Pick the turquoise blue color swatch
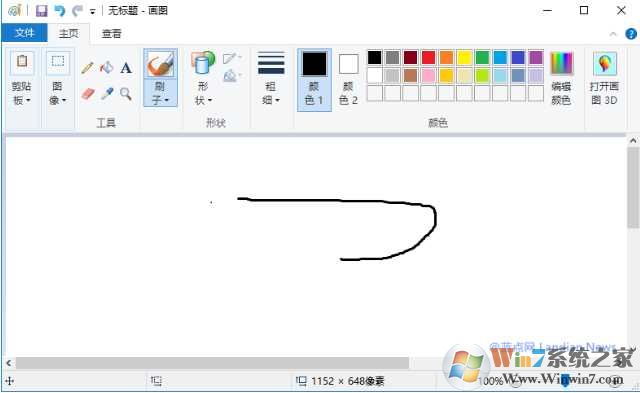Viewport: 640px width, 393px height. coord(500,57)
